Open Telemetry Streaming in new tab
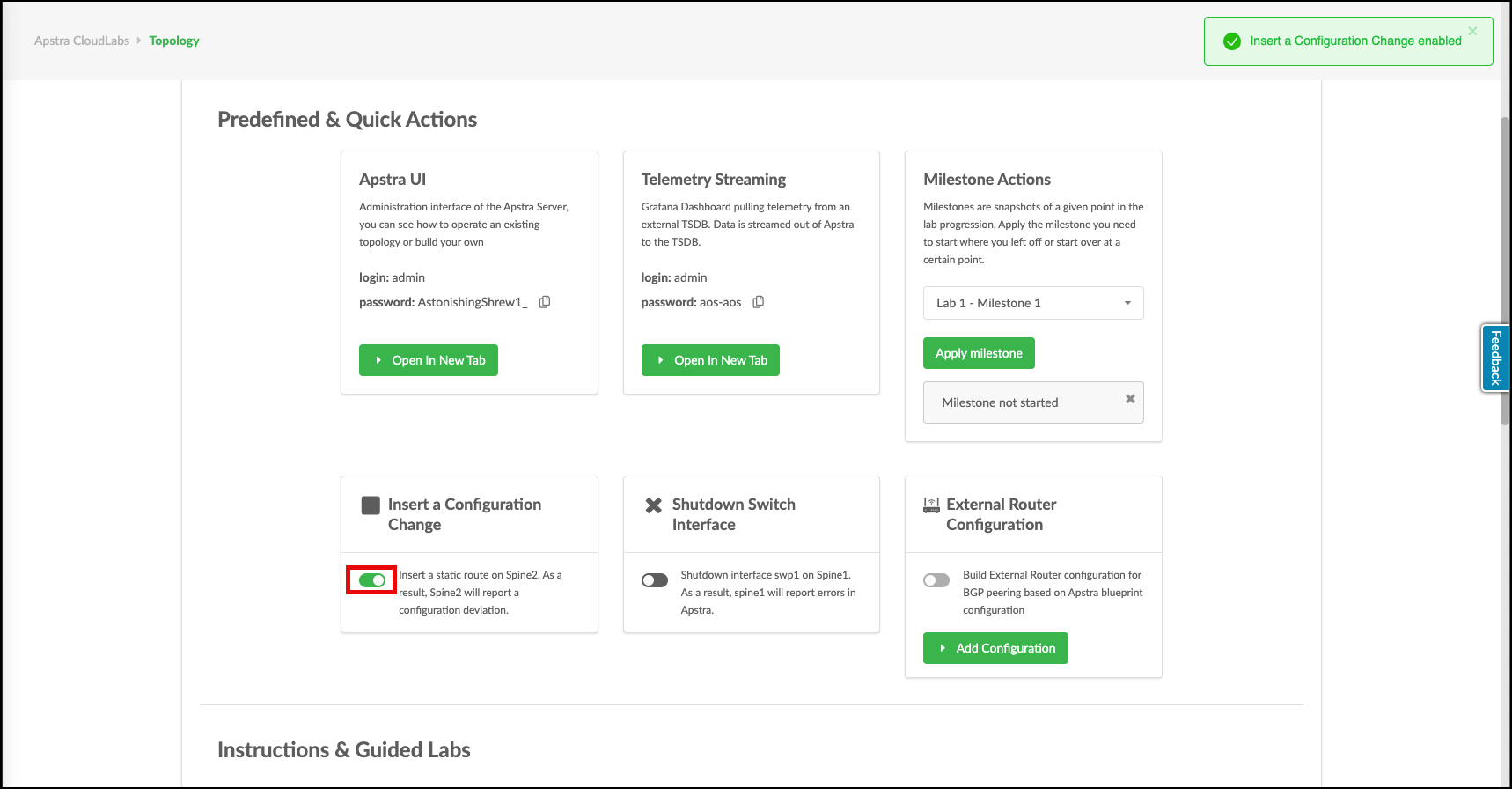1512x789 pixels. [x=710, y=360]
